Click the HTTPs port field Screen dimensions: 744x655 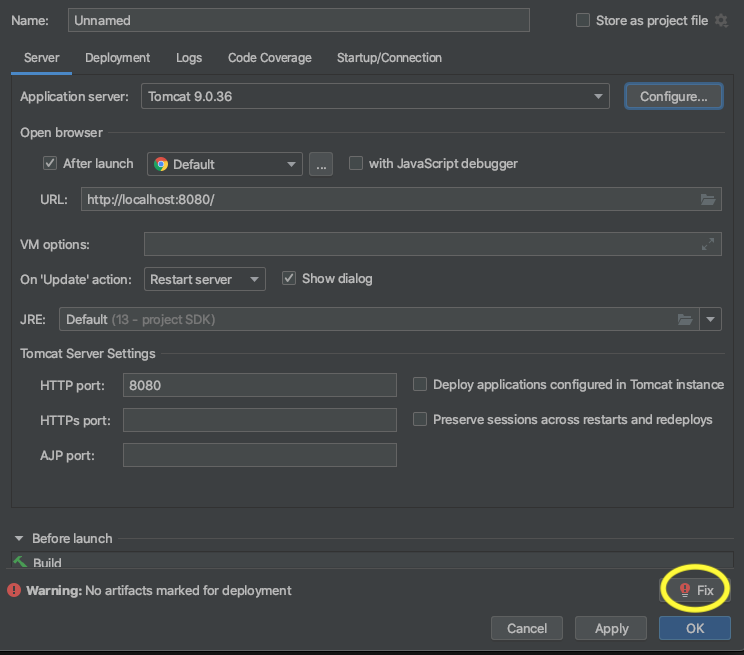tap(260, 420)
